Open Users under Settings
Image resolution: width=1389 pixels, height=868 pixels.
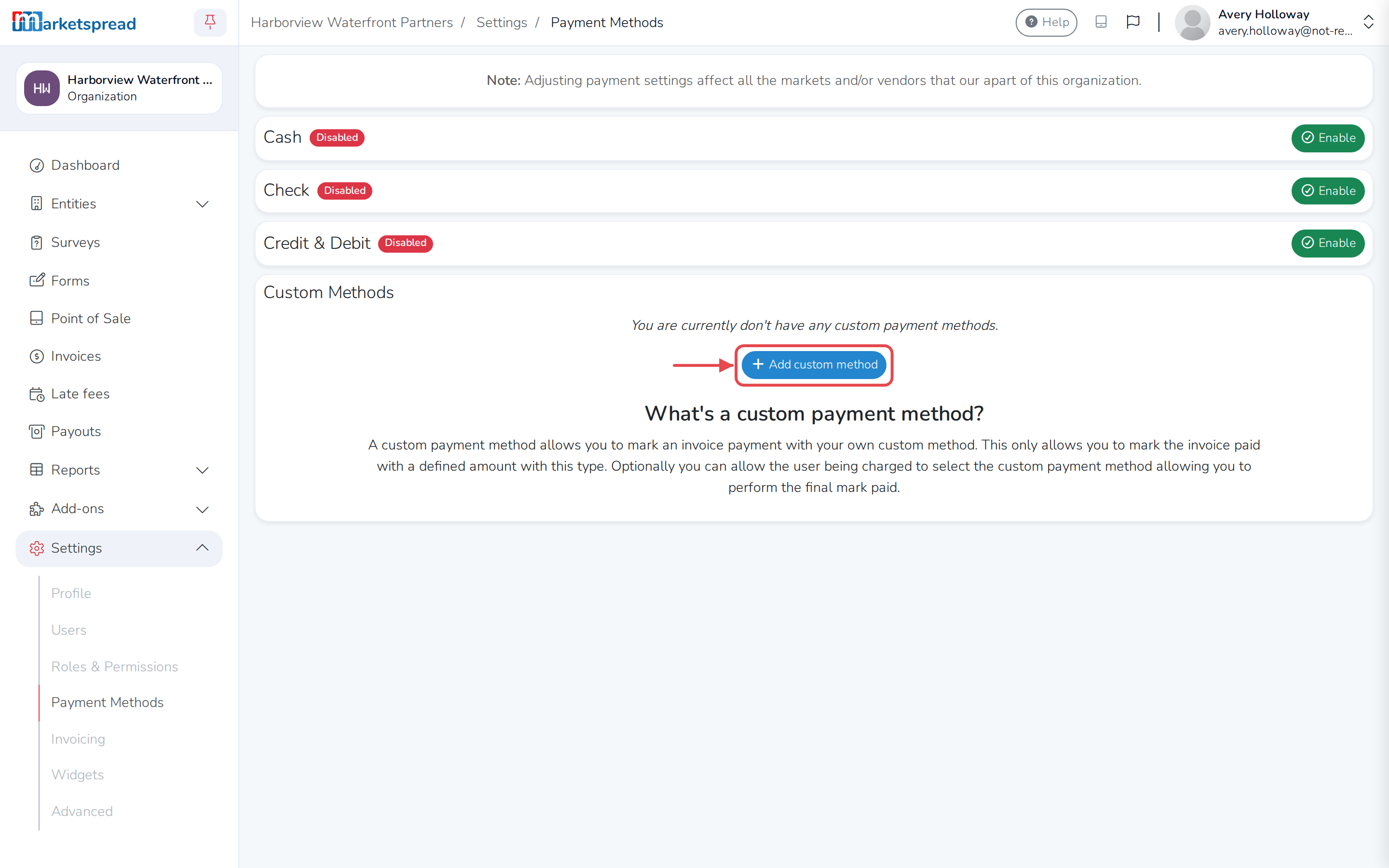click(x=68, y=630)
